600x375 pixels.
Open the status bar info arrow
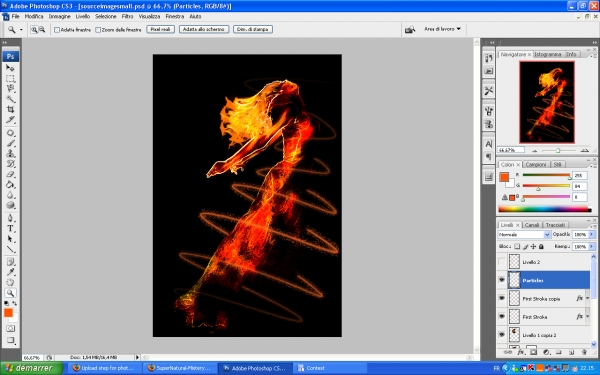[137, 357]
